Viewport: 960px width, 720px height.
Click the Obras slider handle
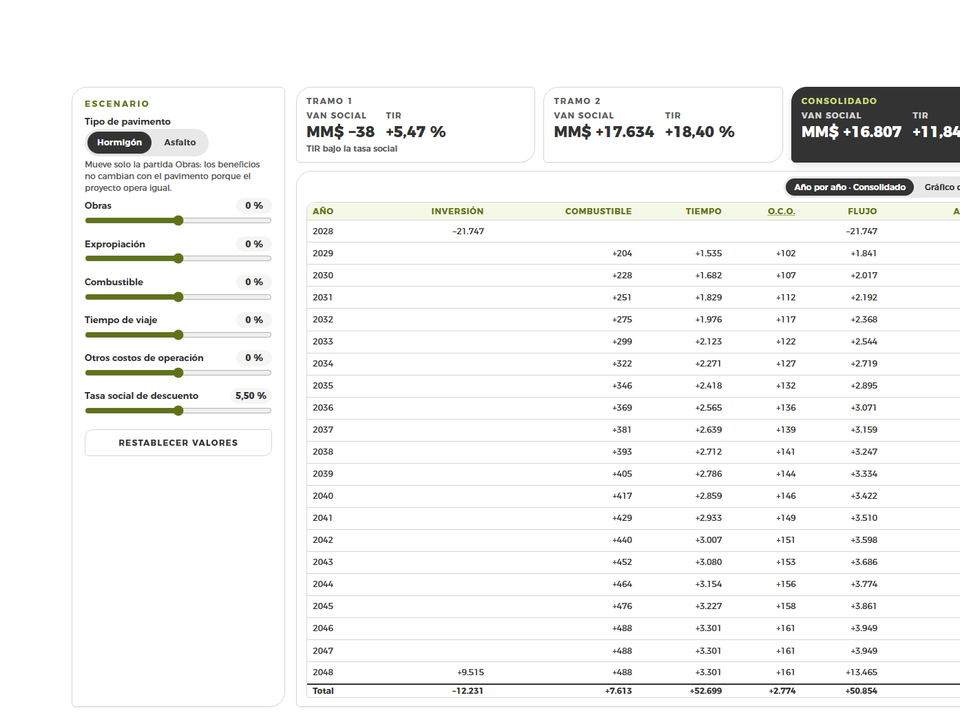(178, 220)
